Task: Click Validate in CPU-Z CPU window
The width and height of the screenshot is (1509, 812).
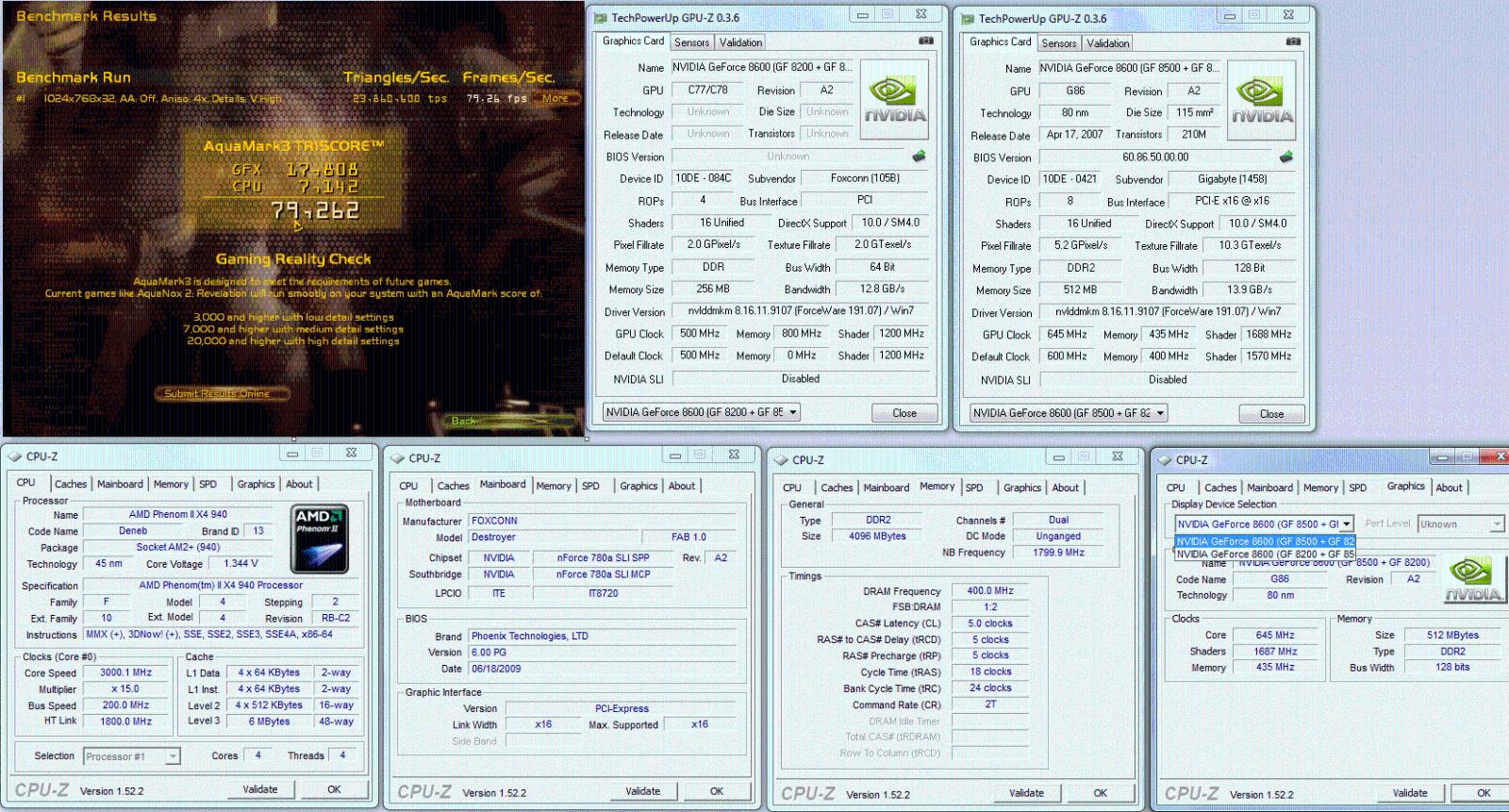Action: click(260, 789)
